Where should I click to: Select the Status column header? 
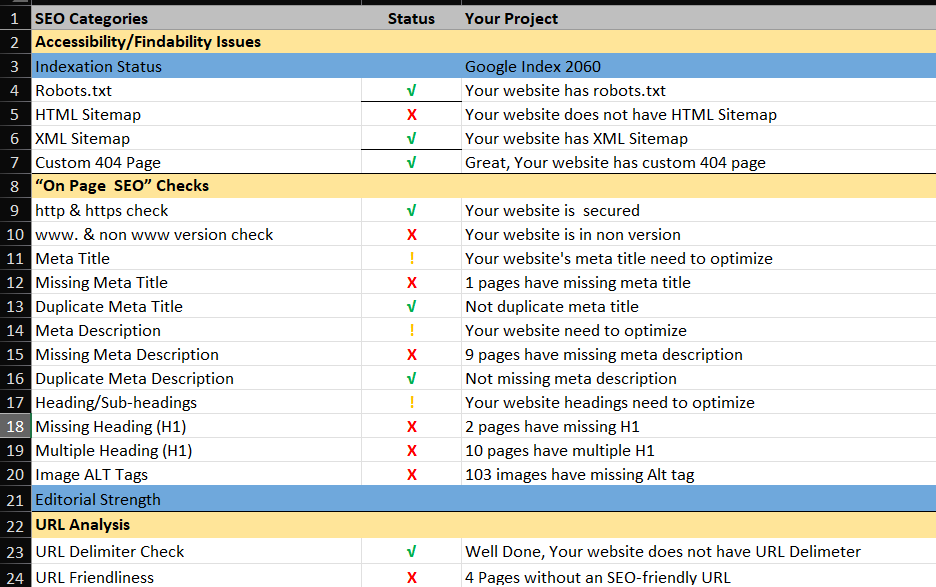[410, 18]
